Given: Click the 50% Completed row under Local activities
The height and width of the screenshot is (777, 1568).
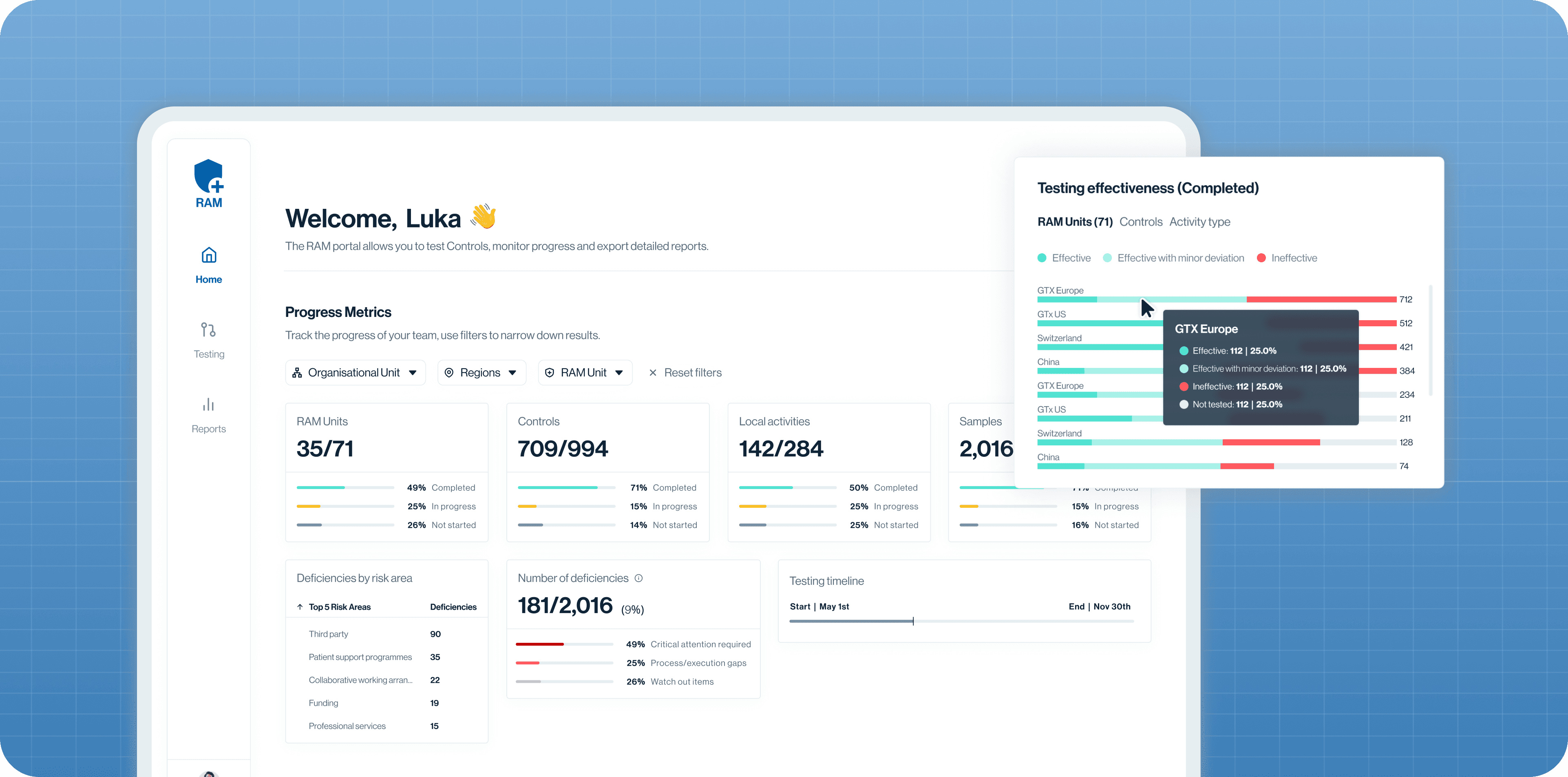Looking at the screenshot, I should point(828,488).
